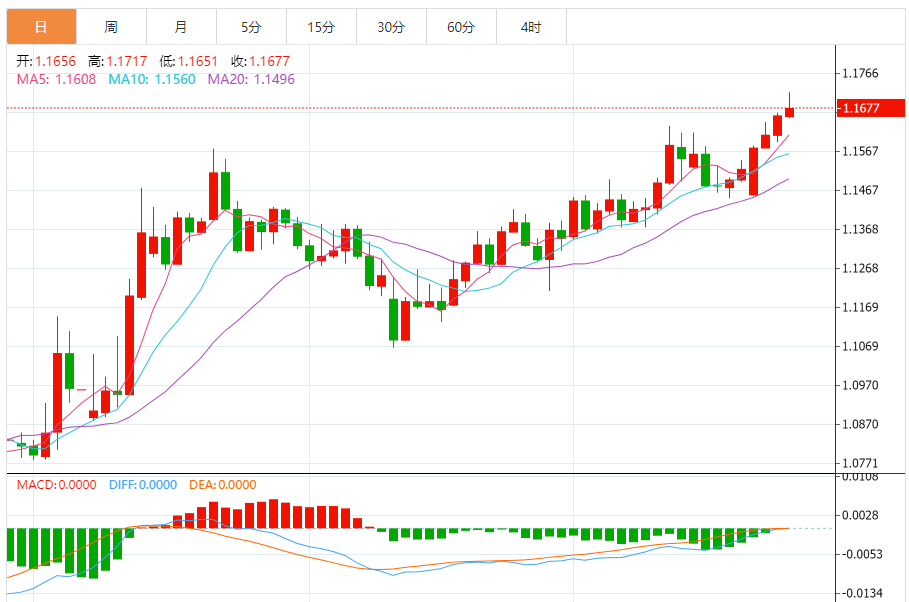Click the 1.1169 price axis label
The height and width of the screenshot is (602, 909).
point(860,307)
